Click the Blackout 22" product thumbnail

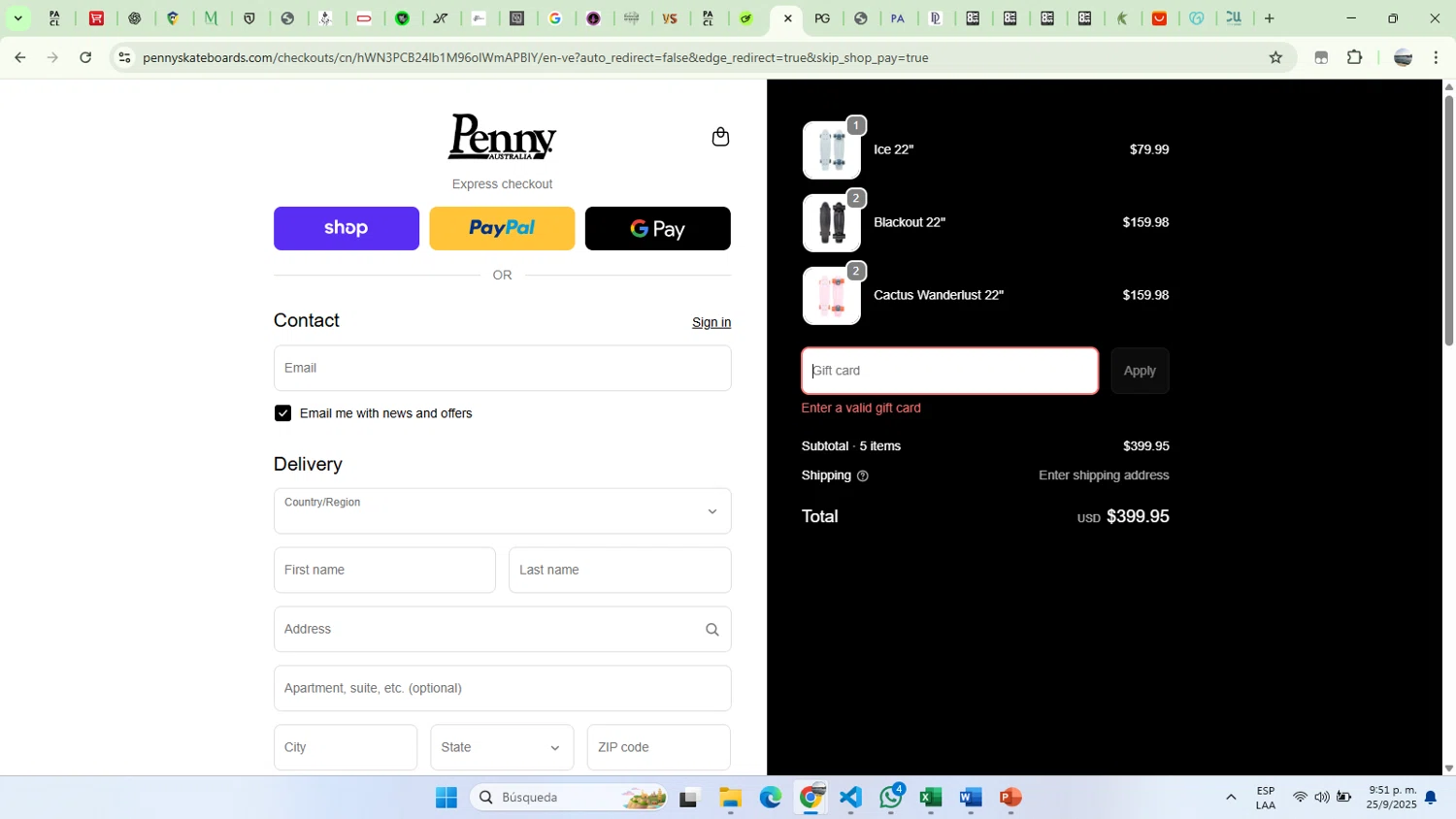point(832,223)
